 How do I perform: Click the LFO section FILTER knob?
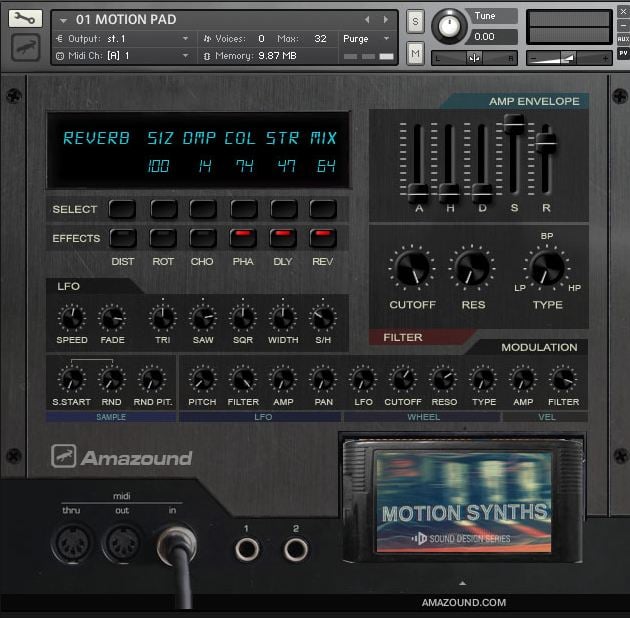pyautogui.click(x=243, y=379)
